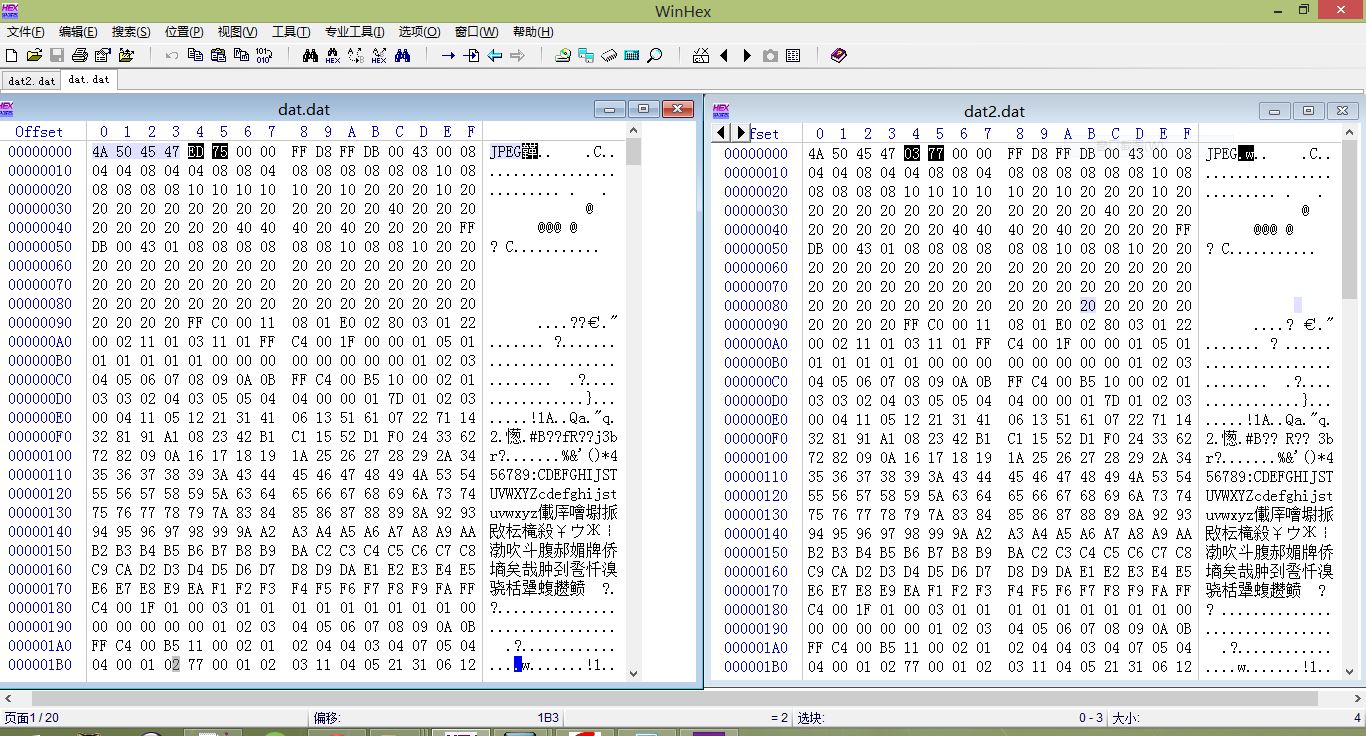The image size is (1366, 736).
Task: Open the 编辑(E) menu
Action: (78, 31)
